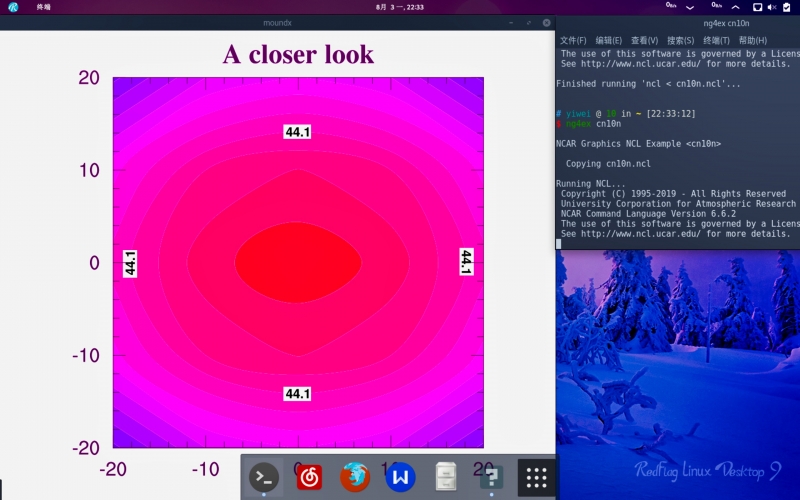Launch NetEase Cloud Music from dock

click(309, 477)
